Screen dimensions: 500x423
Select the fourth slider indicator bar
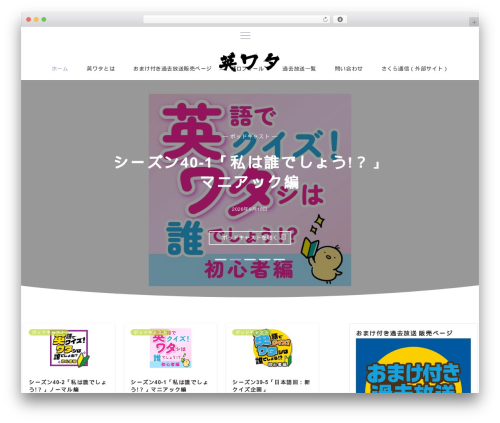[265, 259]
